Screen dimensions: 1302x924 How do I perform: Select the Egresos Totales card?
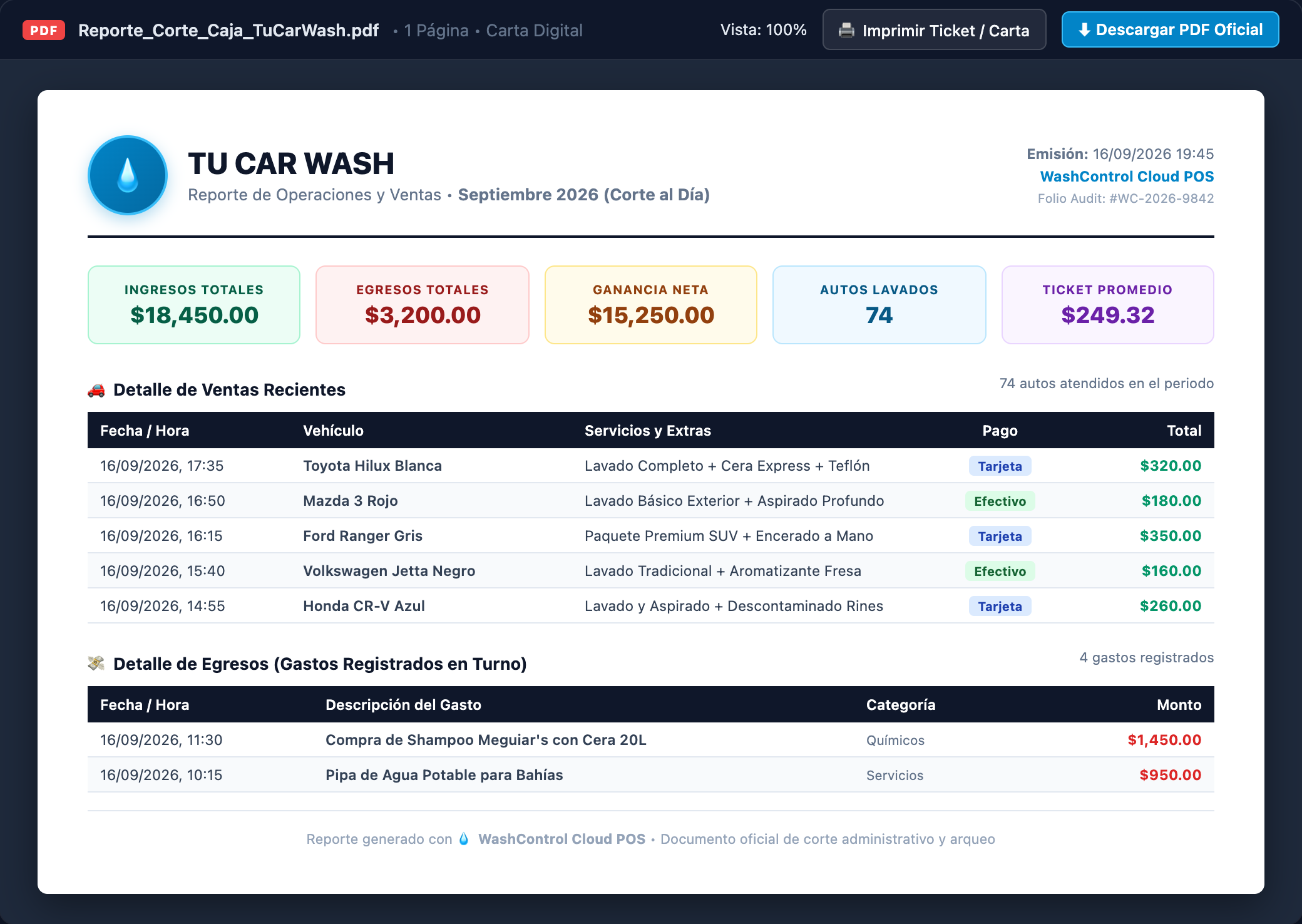point(423,305)
